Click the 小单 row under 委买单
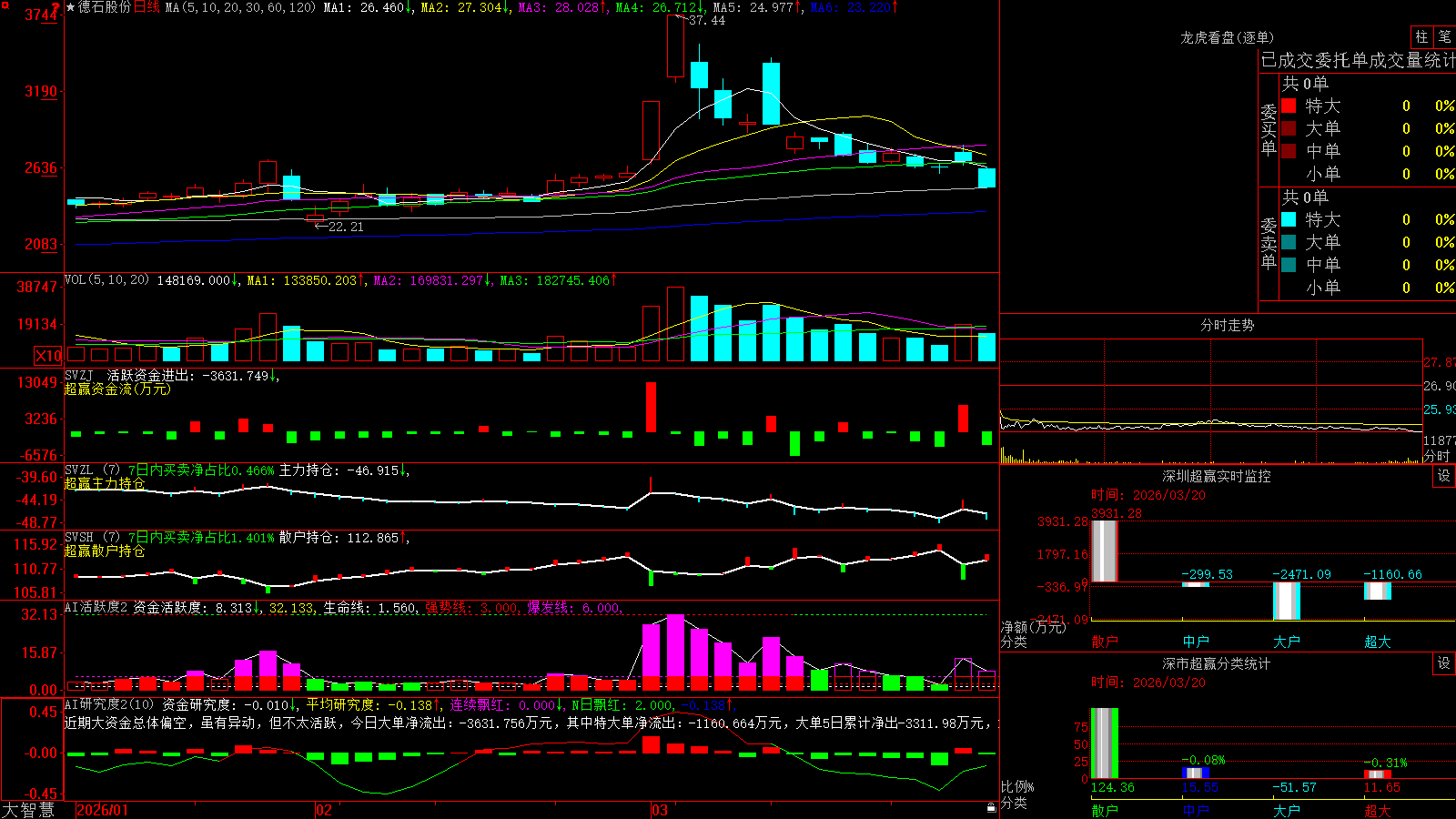 (x=1368, y=174)
